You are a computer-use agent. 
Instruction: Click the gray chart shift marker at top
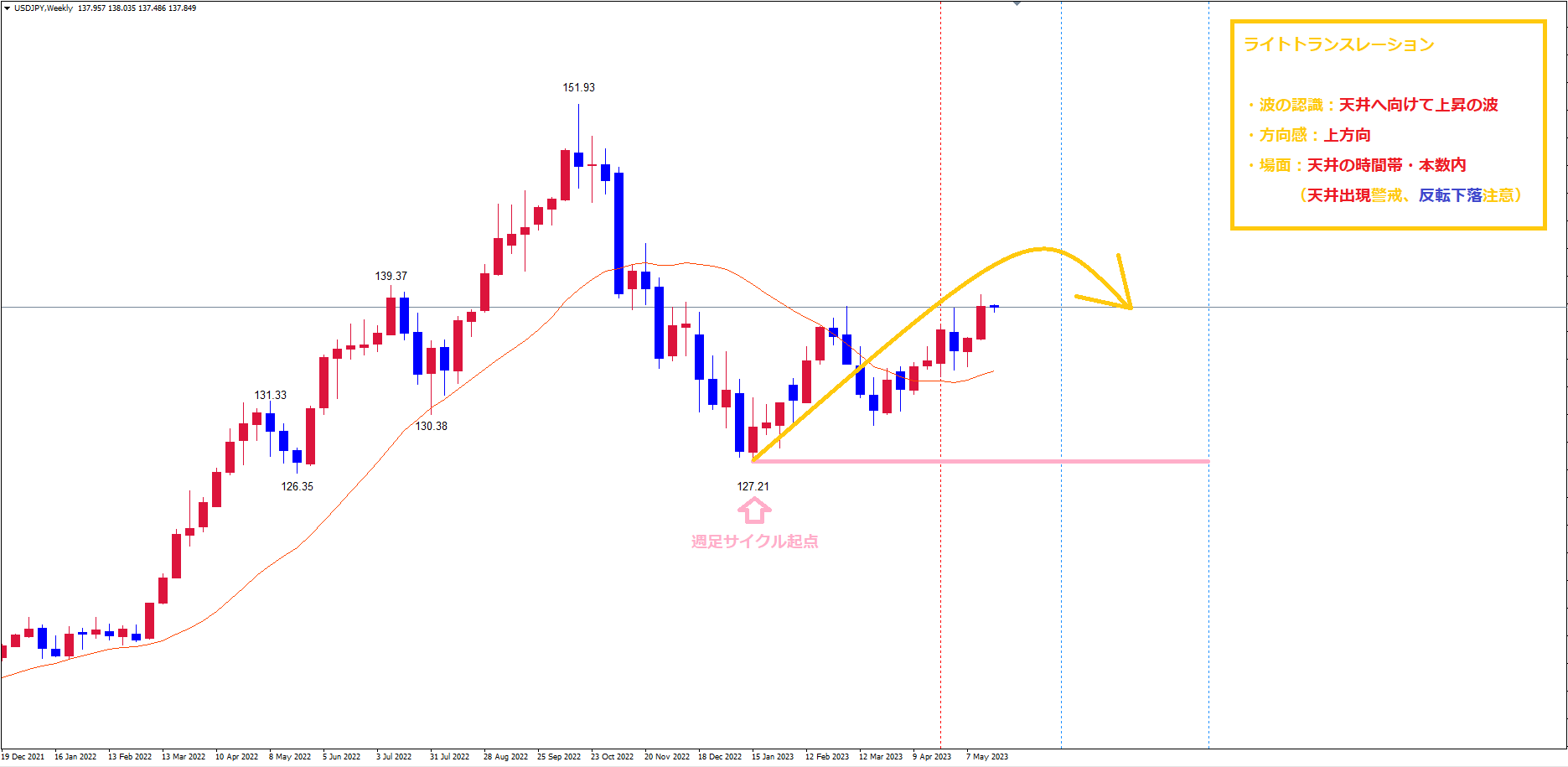1017,4
